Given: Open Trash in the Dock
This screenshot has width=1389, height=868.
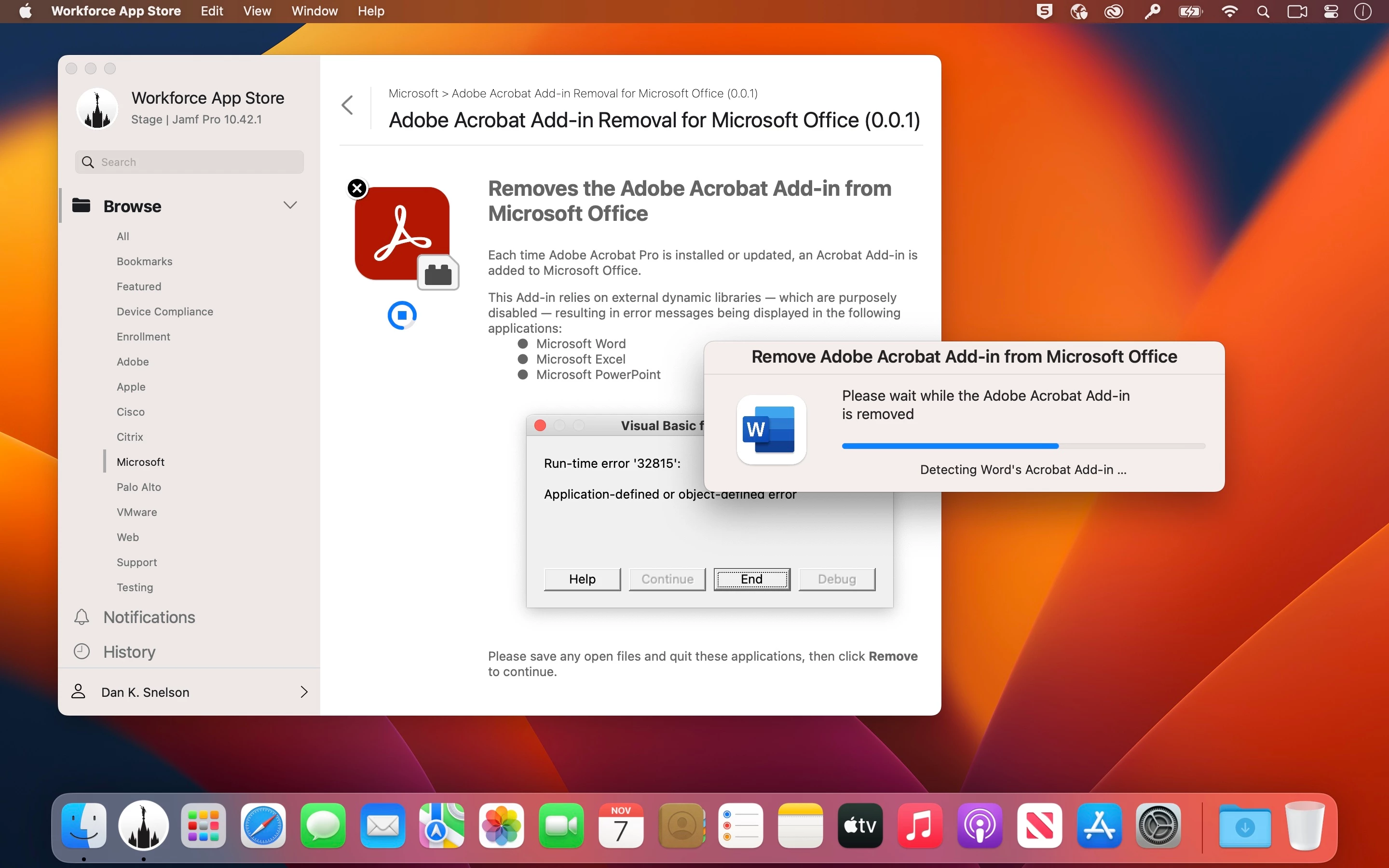Looking at the screenshot, I should click(1305, 826).
